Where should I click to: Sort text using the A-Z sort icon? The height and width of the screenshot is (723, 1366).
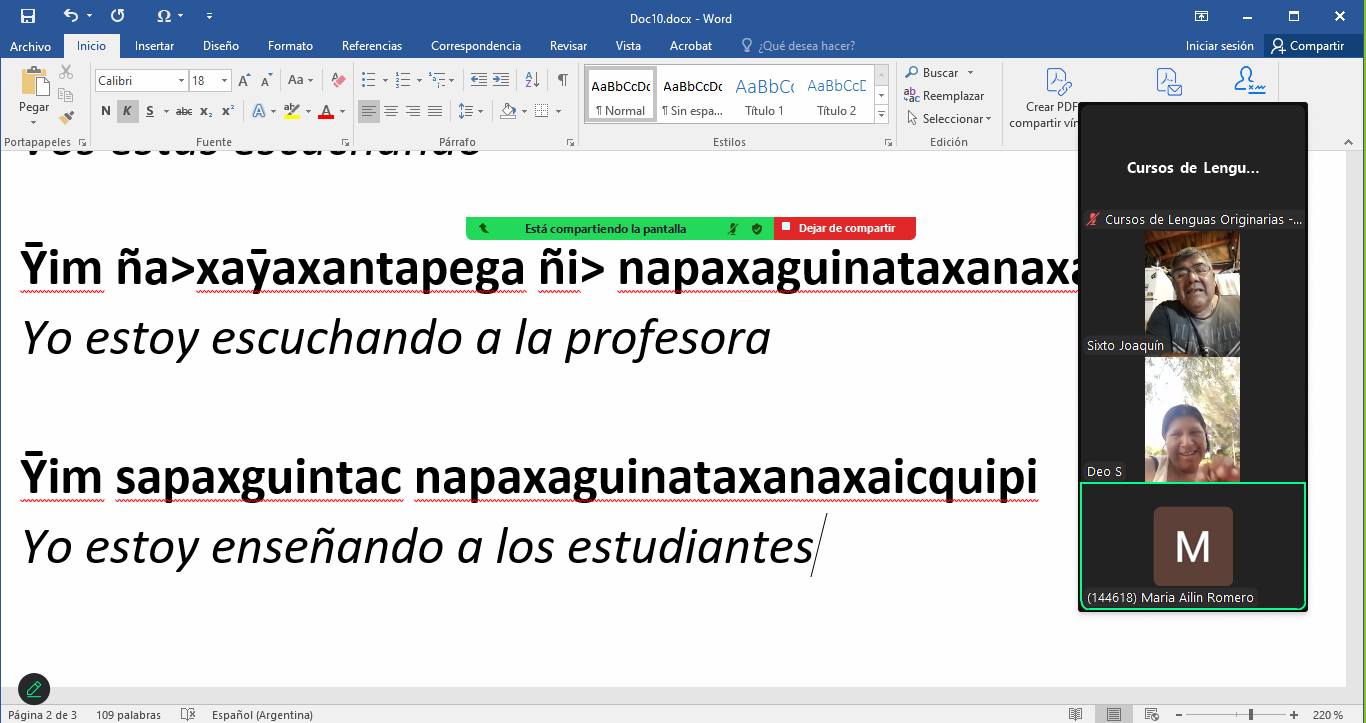click(x=532, y=80)
